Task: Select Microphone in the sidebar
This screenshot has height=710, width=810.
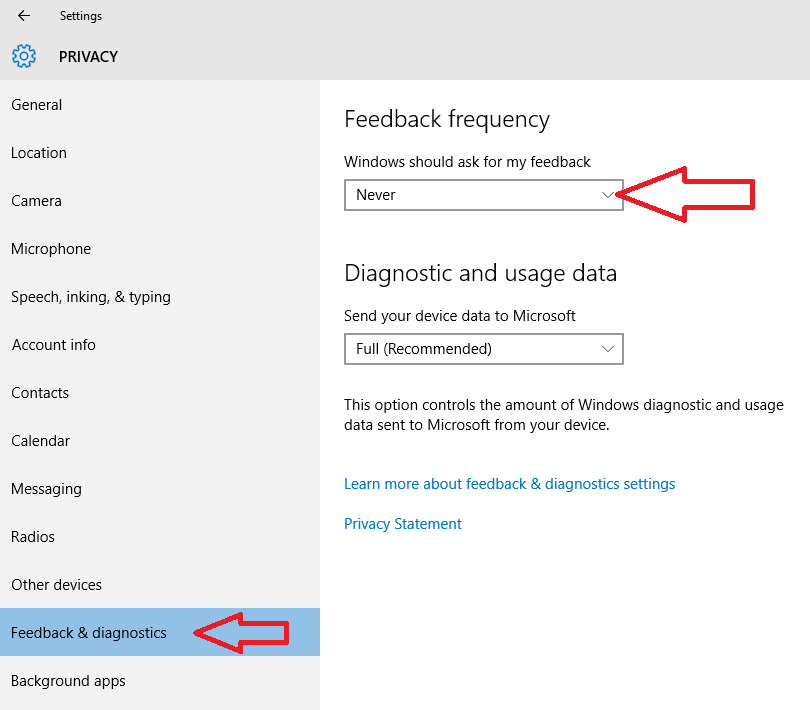Action: tap(160, 249)
